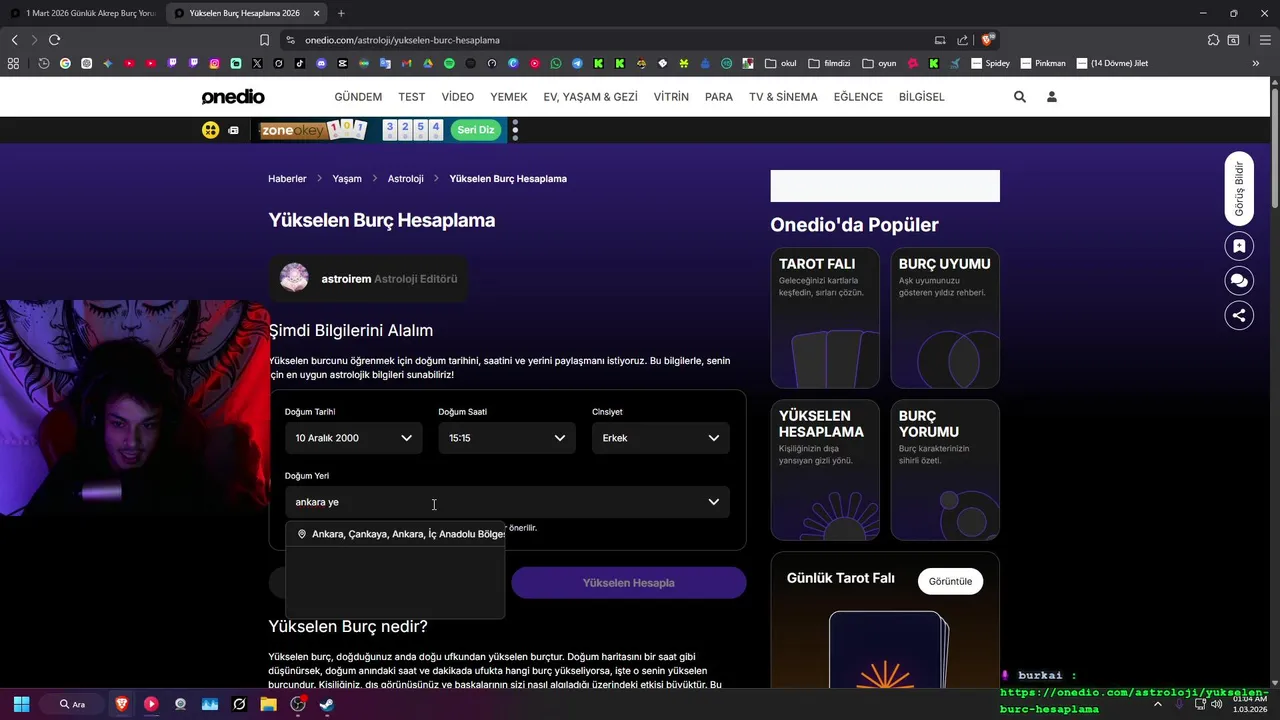Open the Google Drive bookmark icon
Image resolution: width=1280 pixels, height=720 pixels.
[428, 63]
